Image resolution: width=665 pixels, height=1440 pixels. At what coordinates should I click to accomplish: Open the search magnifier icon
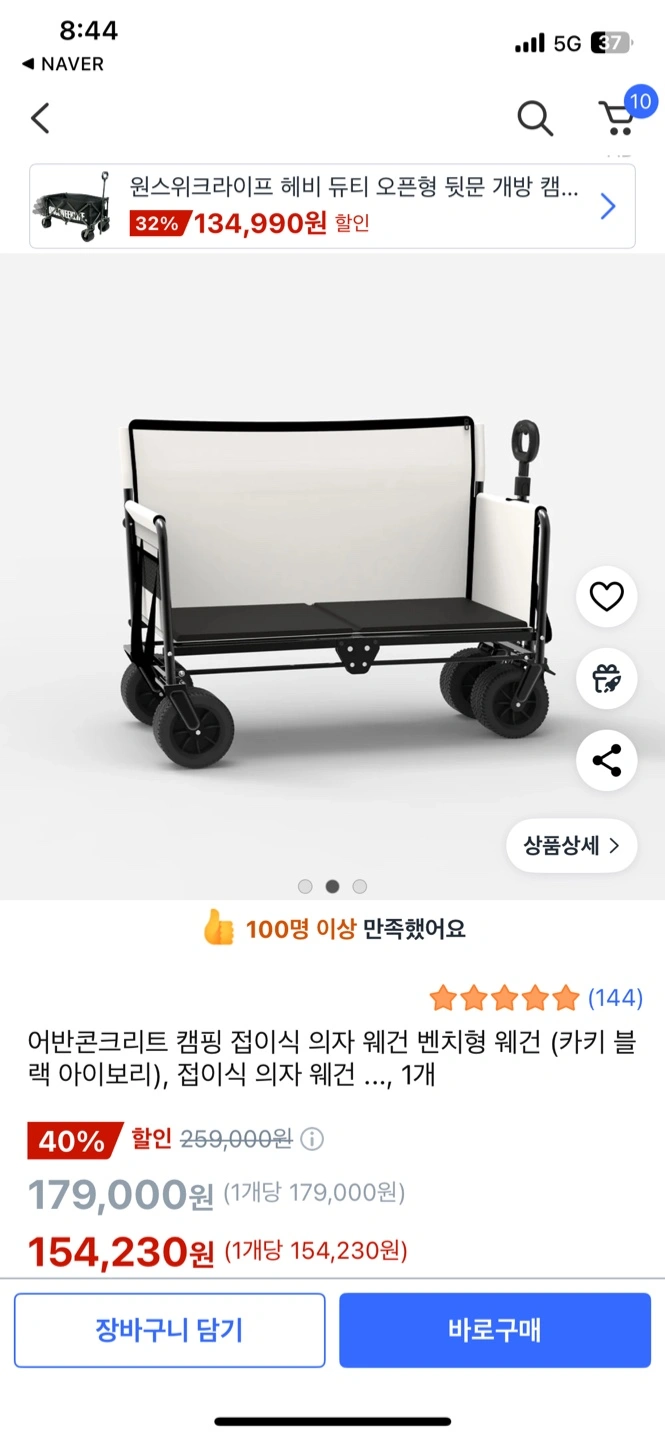[535, 119]
